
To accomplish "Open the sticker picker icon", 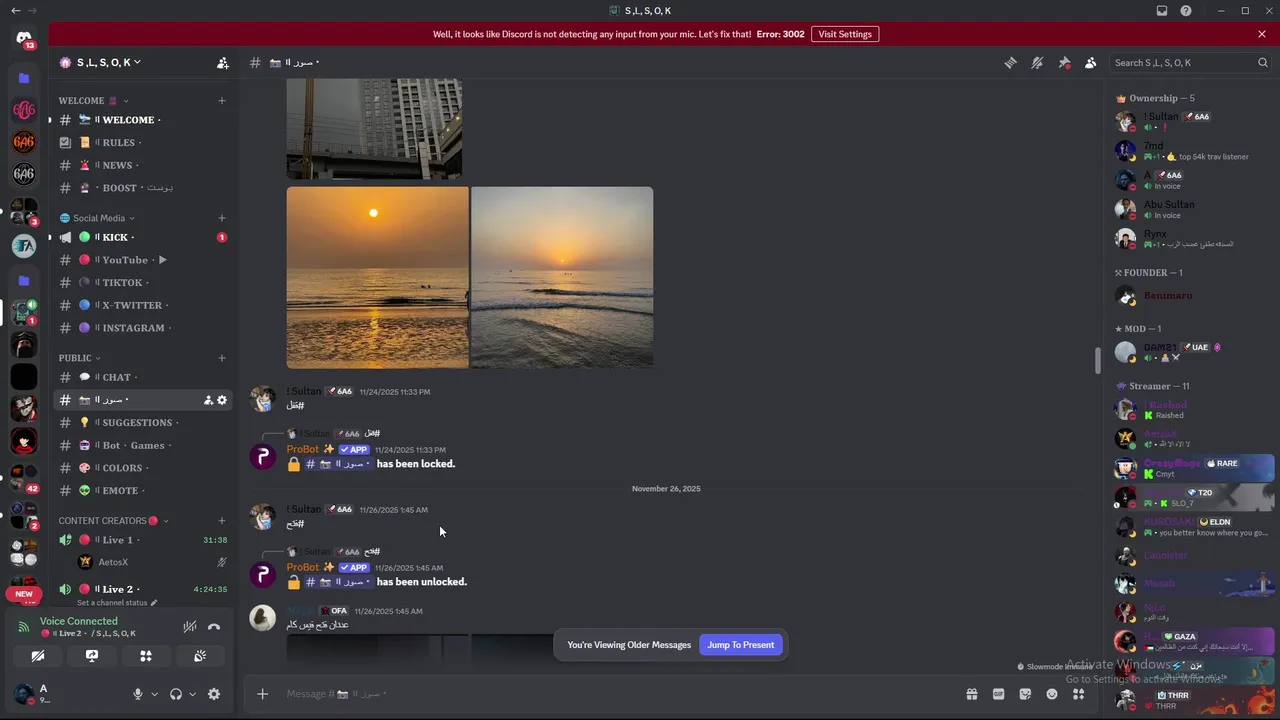I will pos(1025,694).
